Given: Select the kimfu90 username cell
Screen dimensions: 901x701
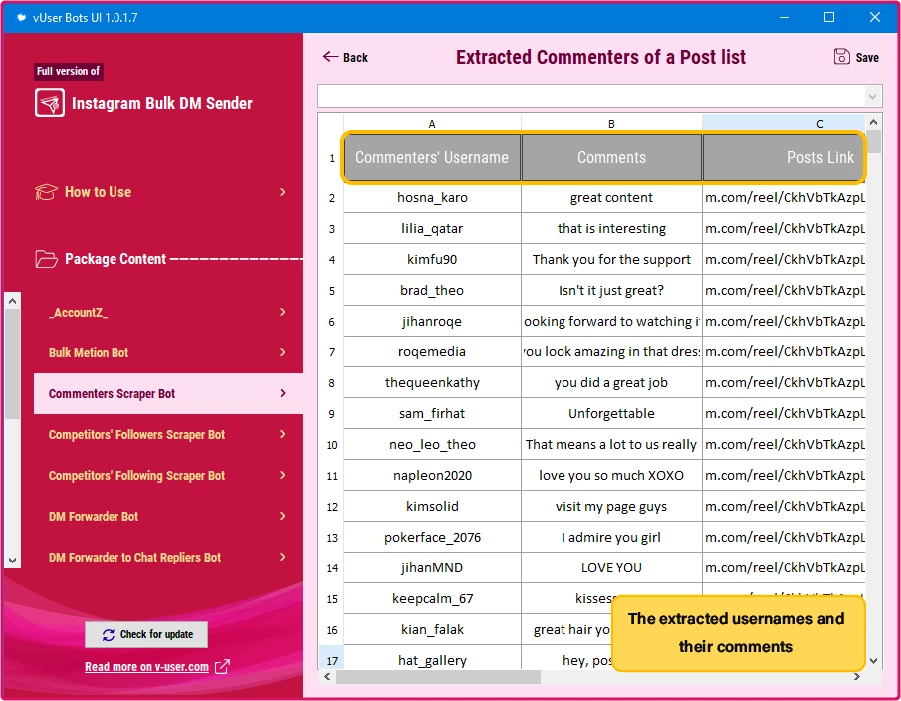Looking at the screenshot, I should point(432,260).
